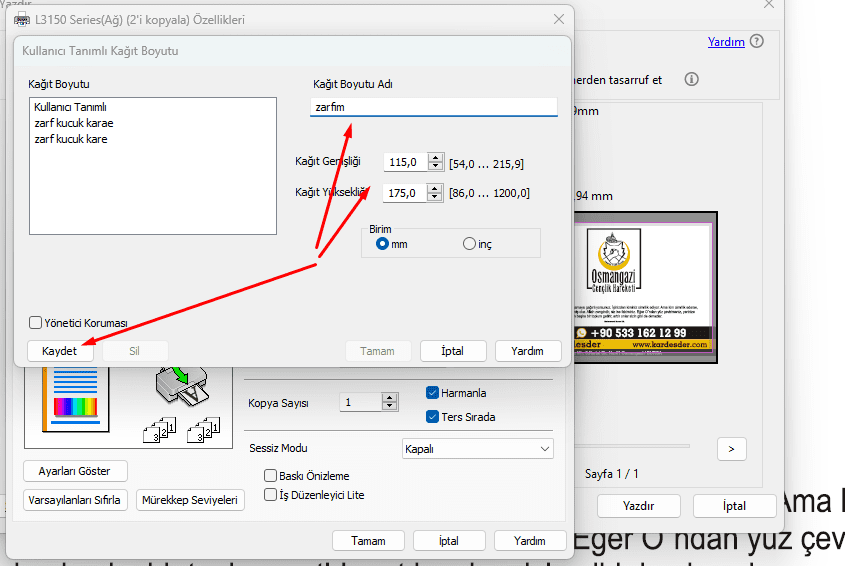Decrease the paper width with the down arrow
The height and width of the screenshot is (566, 845).
(435, 167)
